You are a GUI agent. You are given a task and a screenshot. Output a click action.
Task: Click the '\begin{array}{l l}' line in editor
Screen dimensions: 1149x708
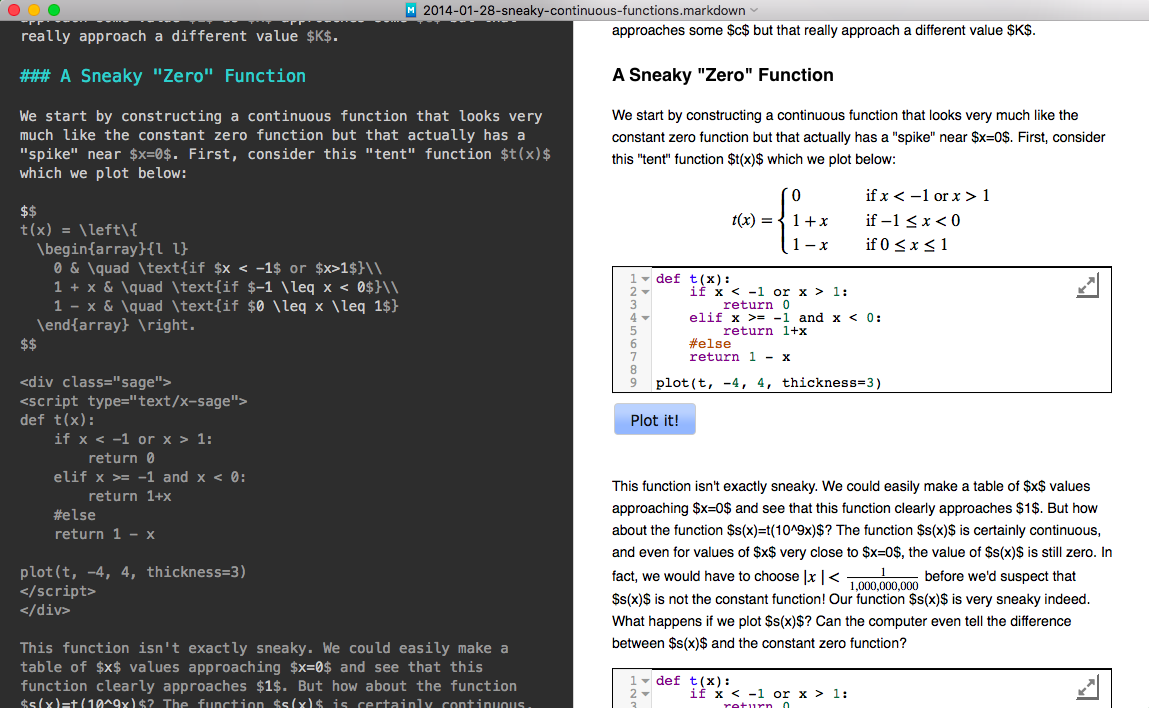pos(112,249)
